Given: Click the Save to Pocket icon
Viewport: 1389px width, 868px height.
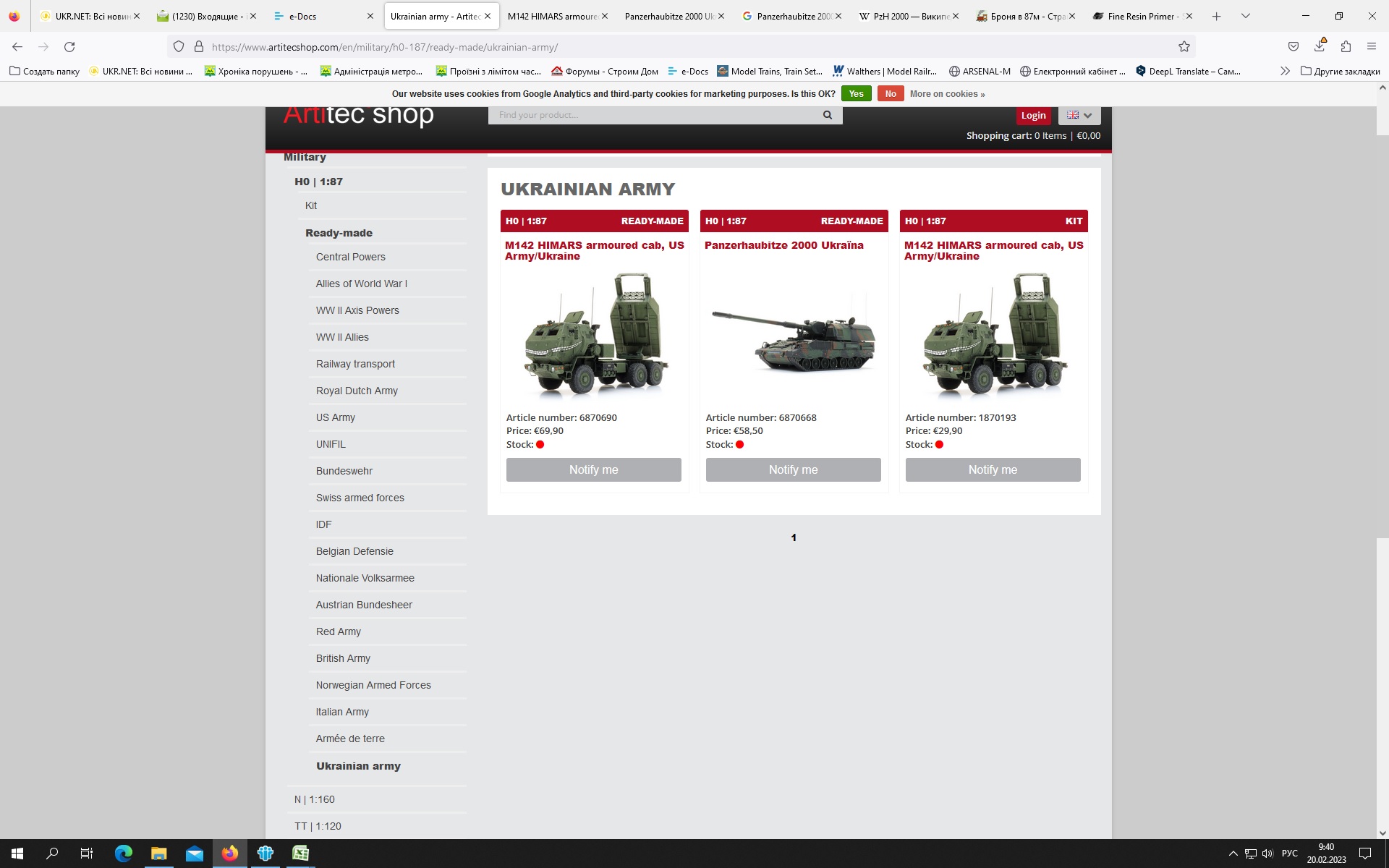Looking at the screenshot, I should pos(1293,47).
